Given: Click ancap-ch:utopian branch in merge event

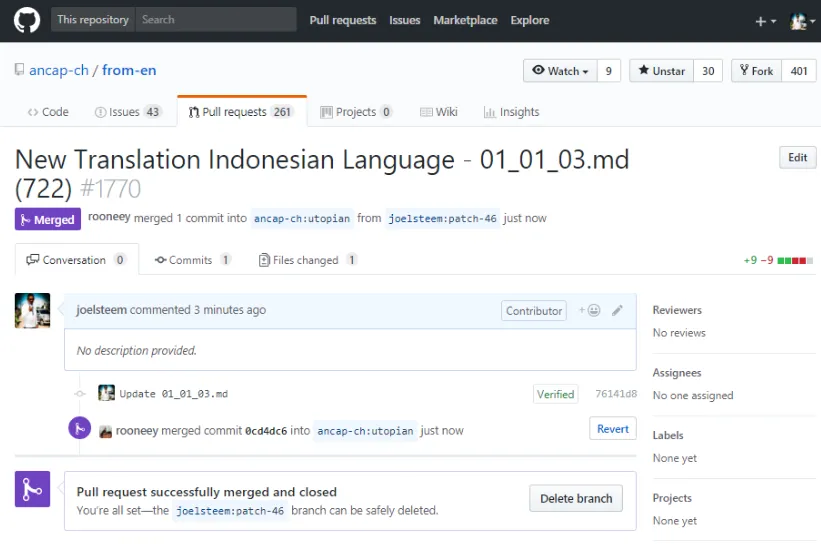Looking at the screenshot, I should (x=365, y=431).
